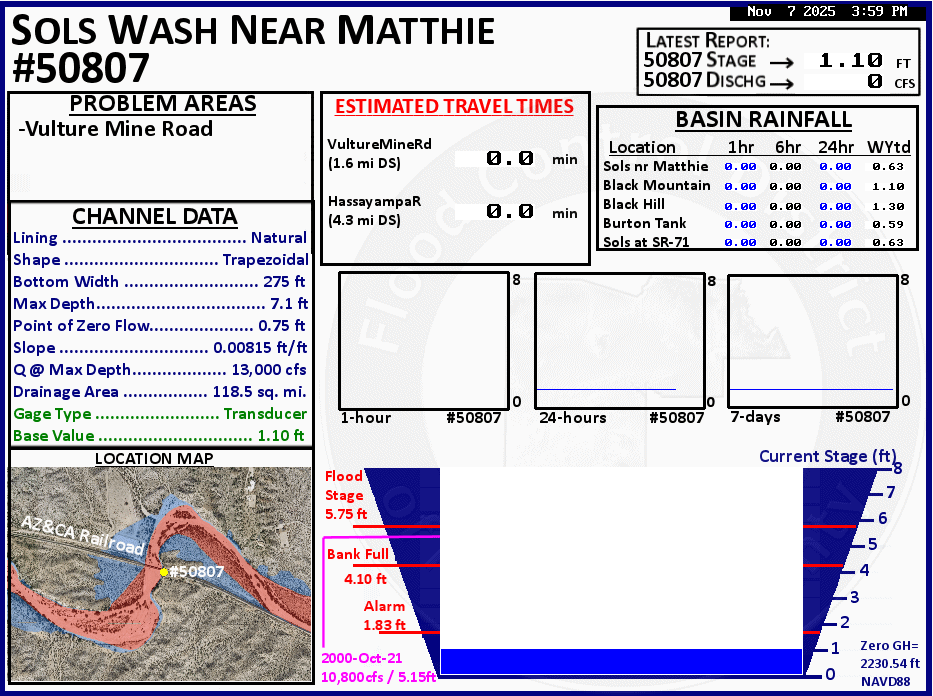This screenshot has height=696, width=933.
Task: Click the HassayampaR travel time value
Action: click(x=510, y=212)
